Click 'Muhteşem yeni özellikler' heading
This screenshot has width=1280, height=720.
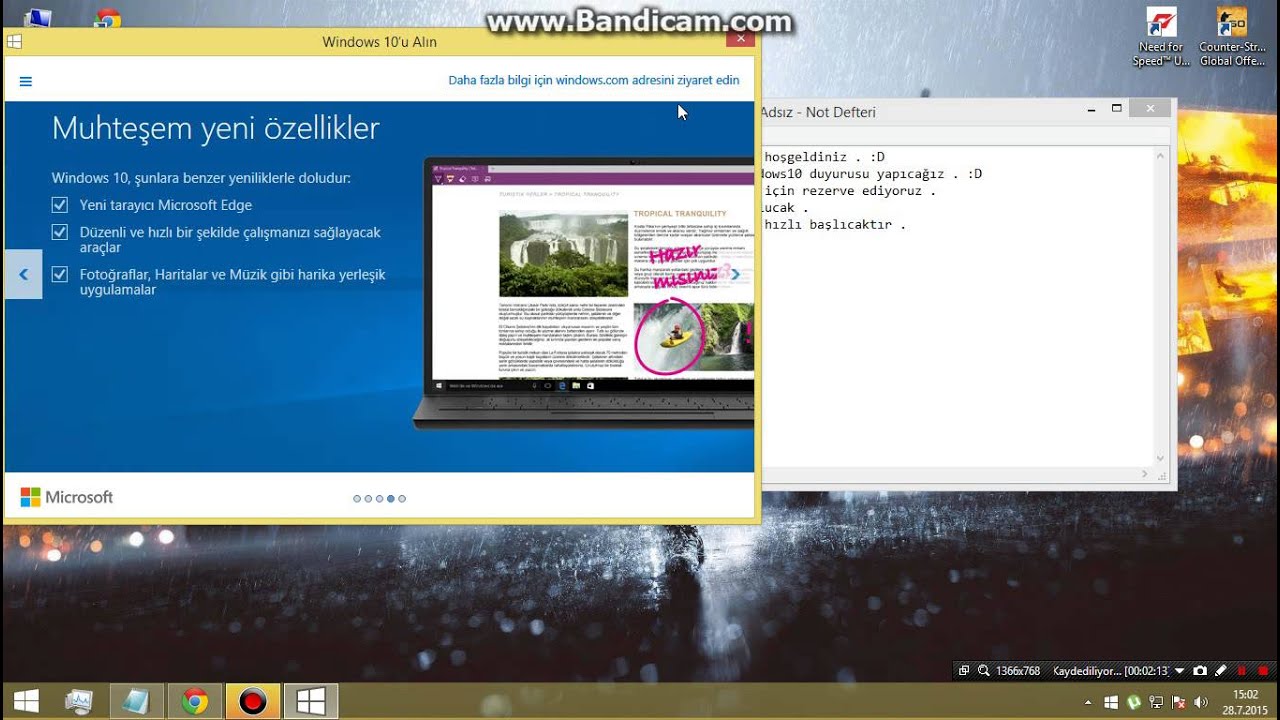(216, 128)
